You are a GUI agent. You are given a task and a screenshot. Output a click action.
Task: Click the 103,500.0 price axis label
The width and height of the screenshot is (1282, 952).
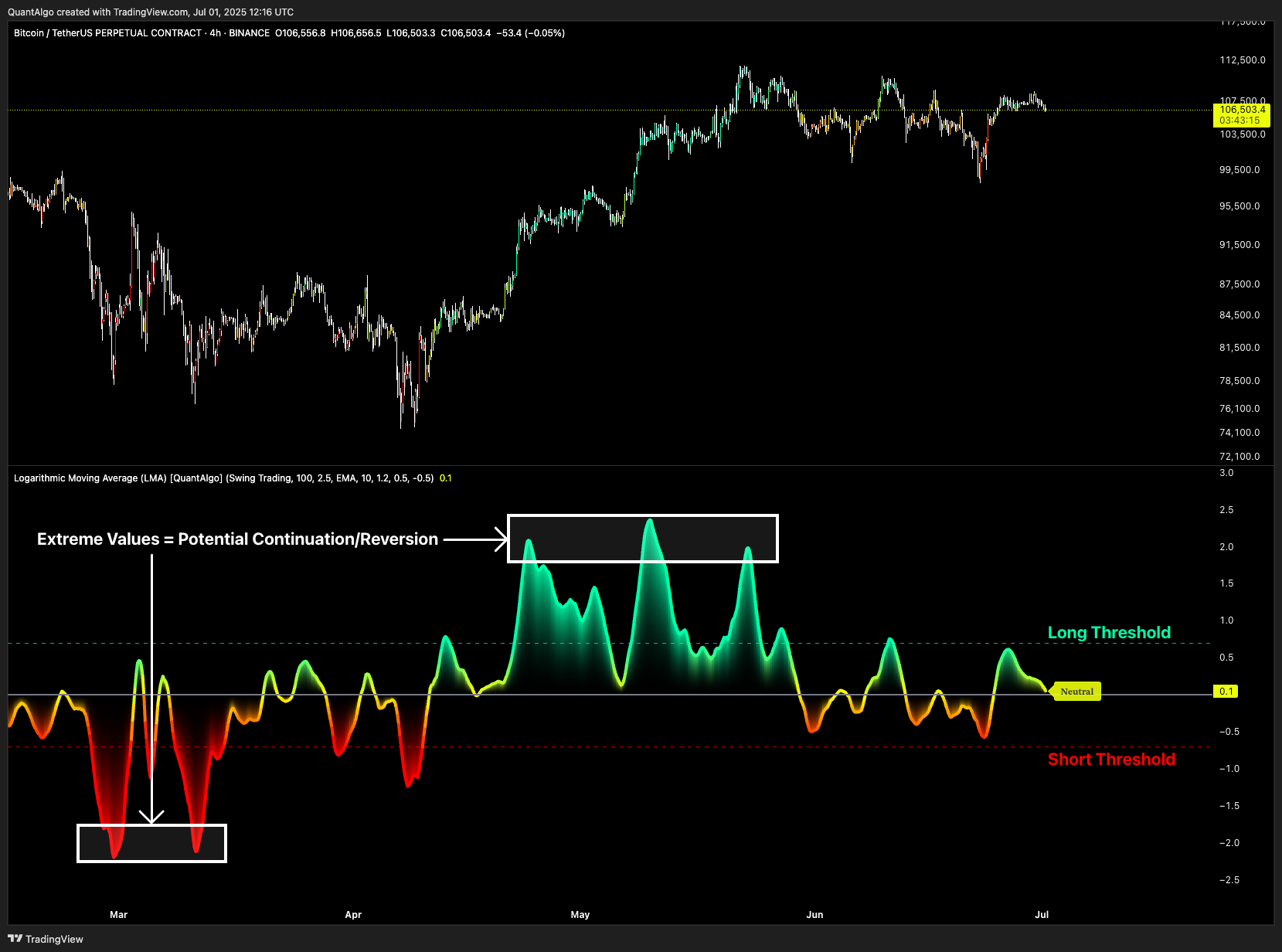click(1243, 134)
